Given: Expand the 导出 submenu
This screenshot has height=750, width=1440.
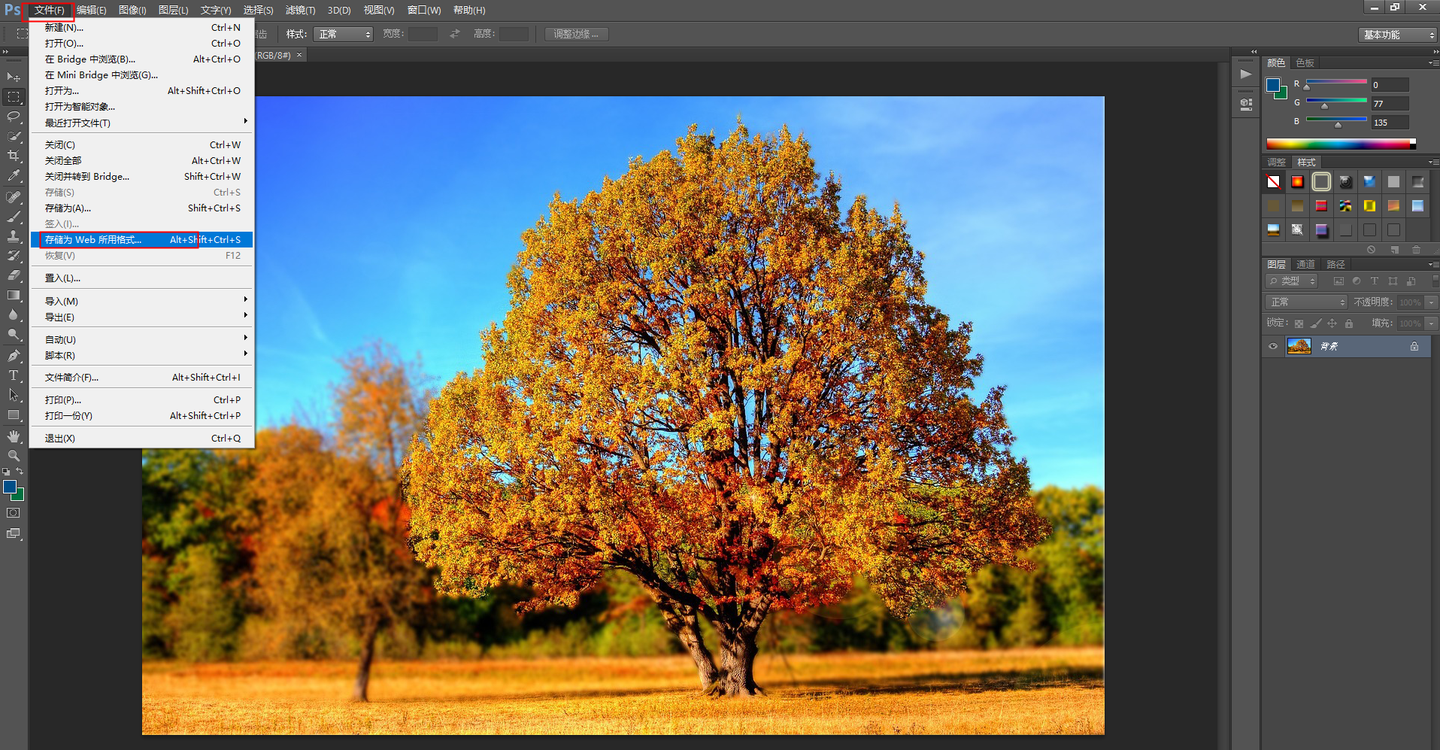Looking at the screenshot, I should click(x=142, y=317).
